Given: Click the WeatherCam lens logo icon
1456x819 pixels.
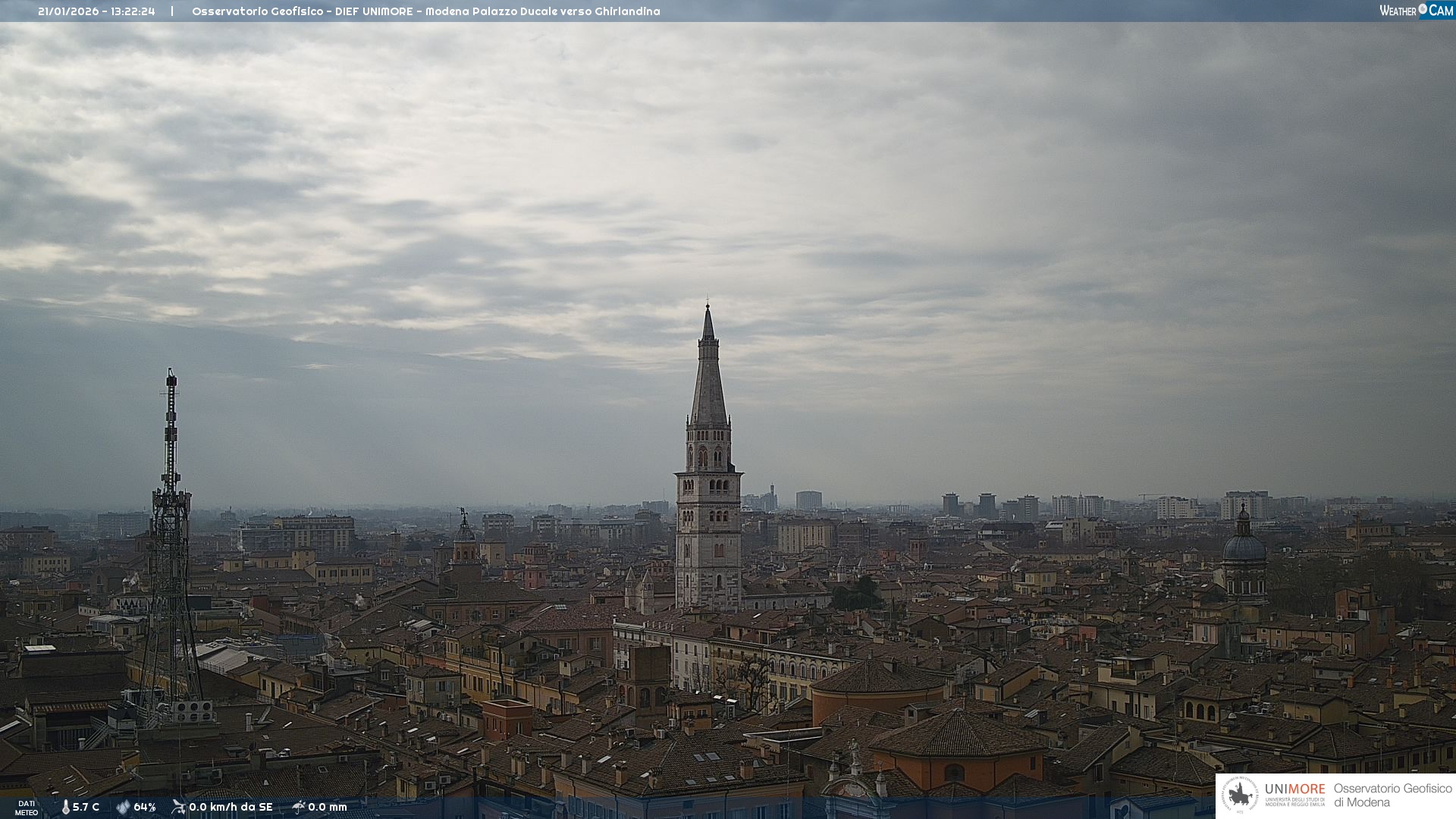Looking at the screenshot, I should pyautogui.click(x=1423, y=9).
